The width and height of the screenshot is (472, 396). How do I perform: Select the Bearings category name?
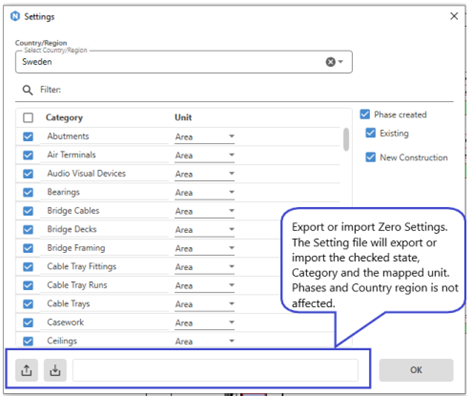(63, 192)
